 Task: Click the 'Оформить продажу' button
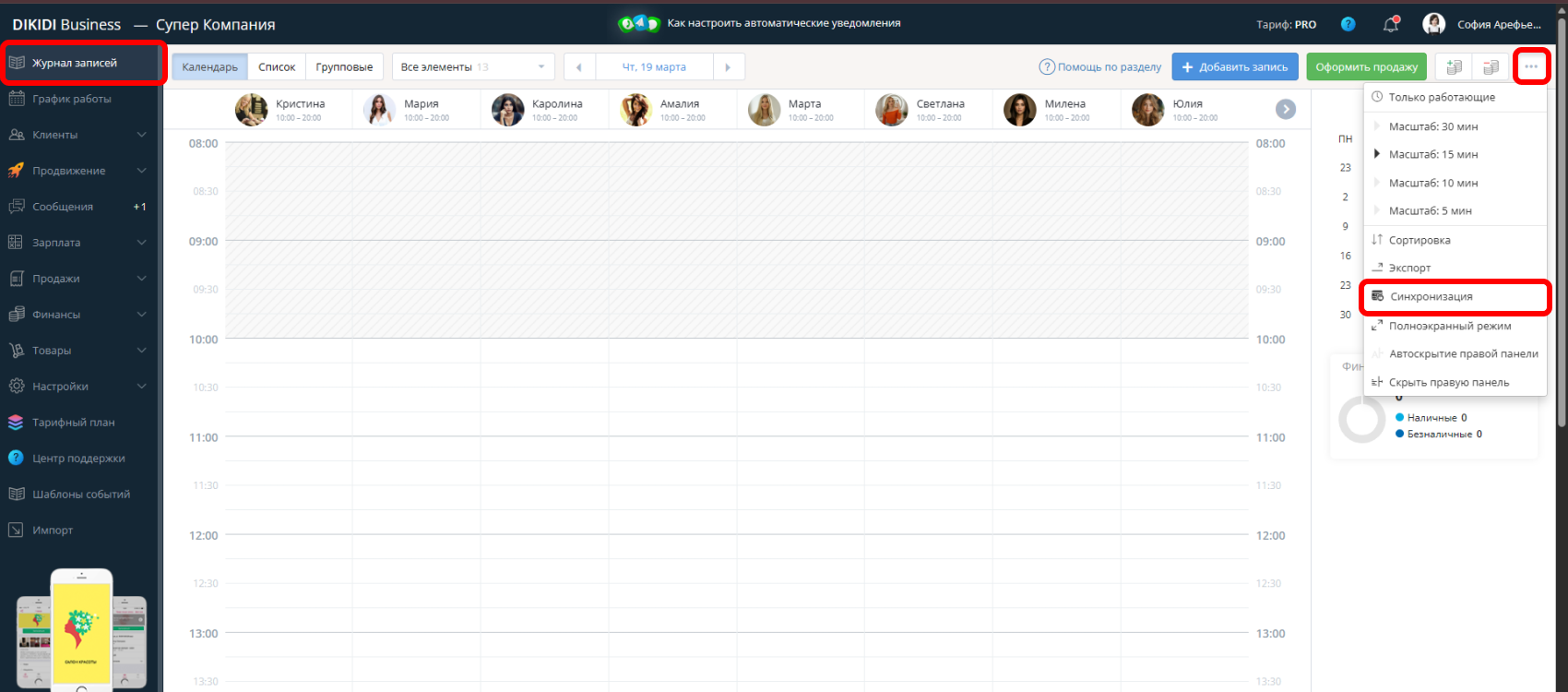1366,67
